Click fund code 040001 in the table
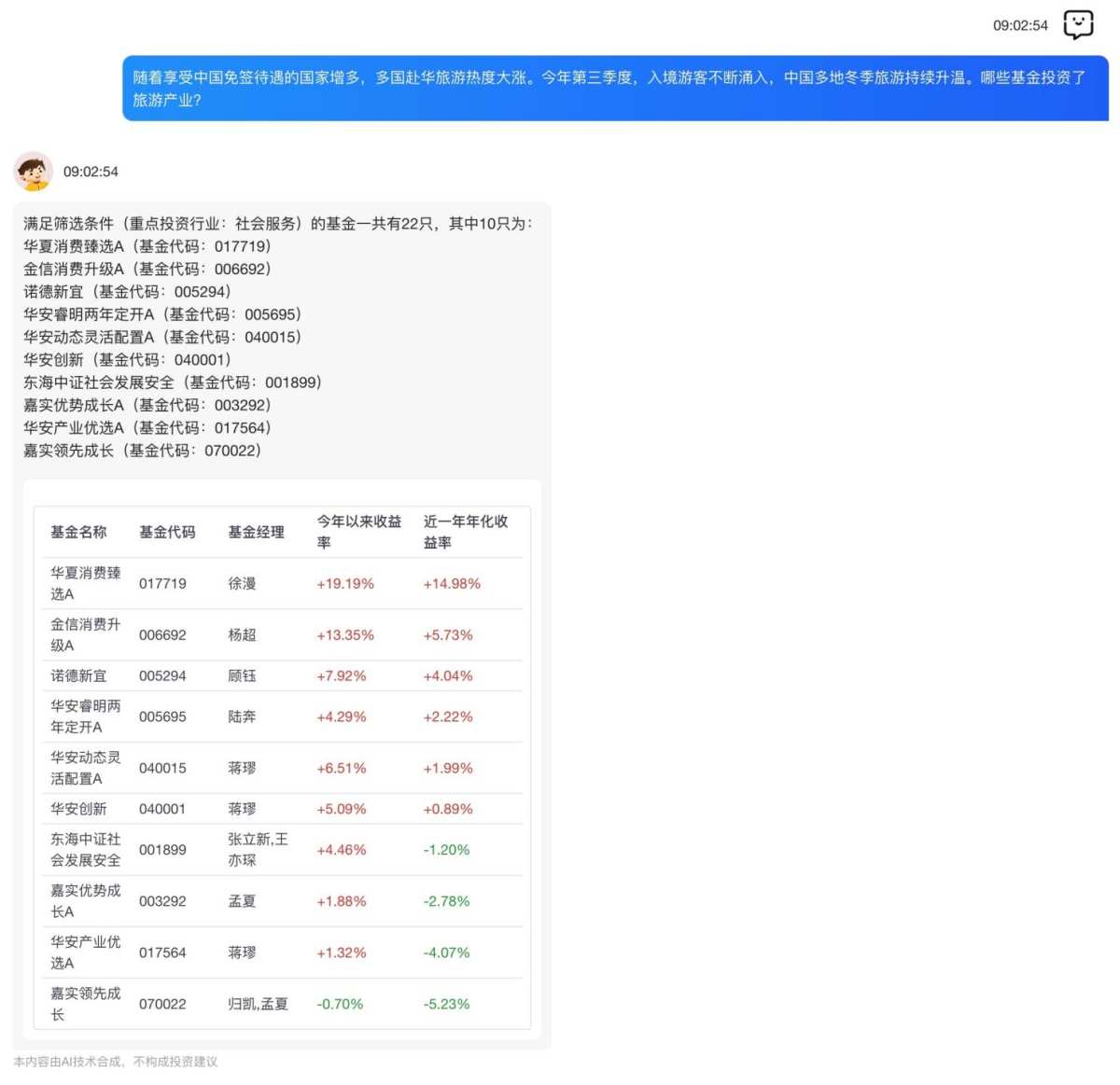The height and width of the screenshot is (1085, 1120). click(162, 810)
